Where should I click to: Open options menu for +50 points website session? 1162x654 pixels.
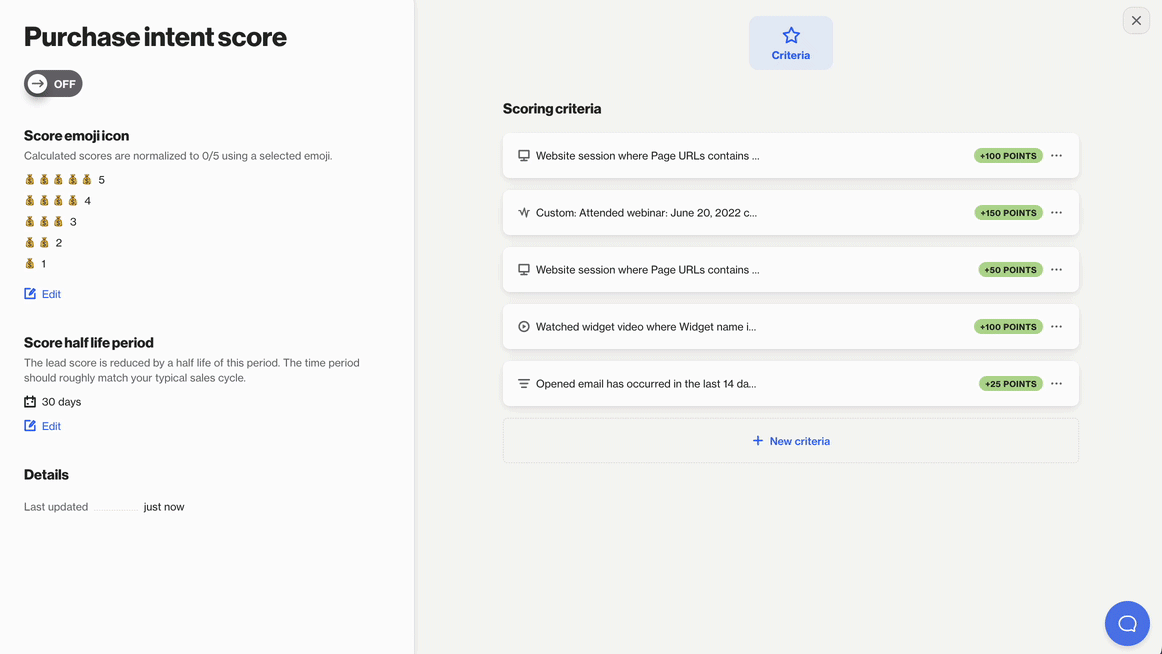pos(1056,270)
